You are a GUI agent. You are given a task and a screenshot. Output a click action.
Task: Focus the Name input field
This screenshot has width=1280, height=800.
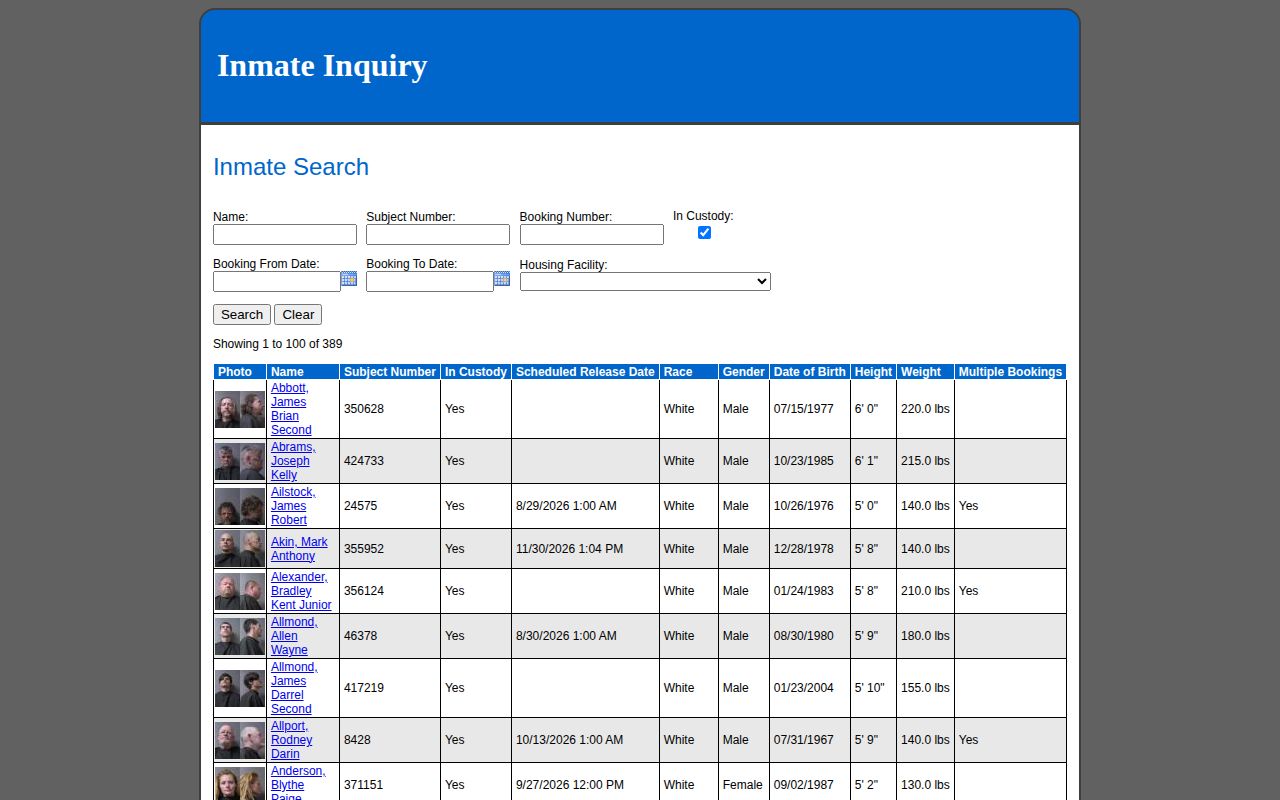point(285,235)
